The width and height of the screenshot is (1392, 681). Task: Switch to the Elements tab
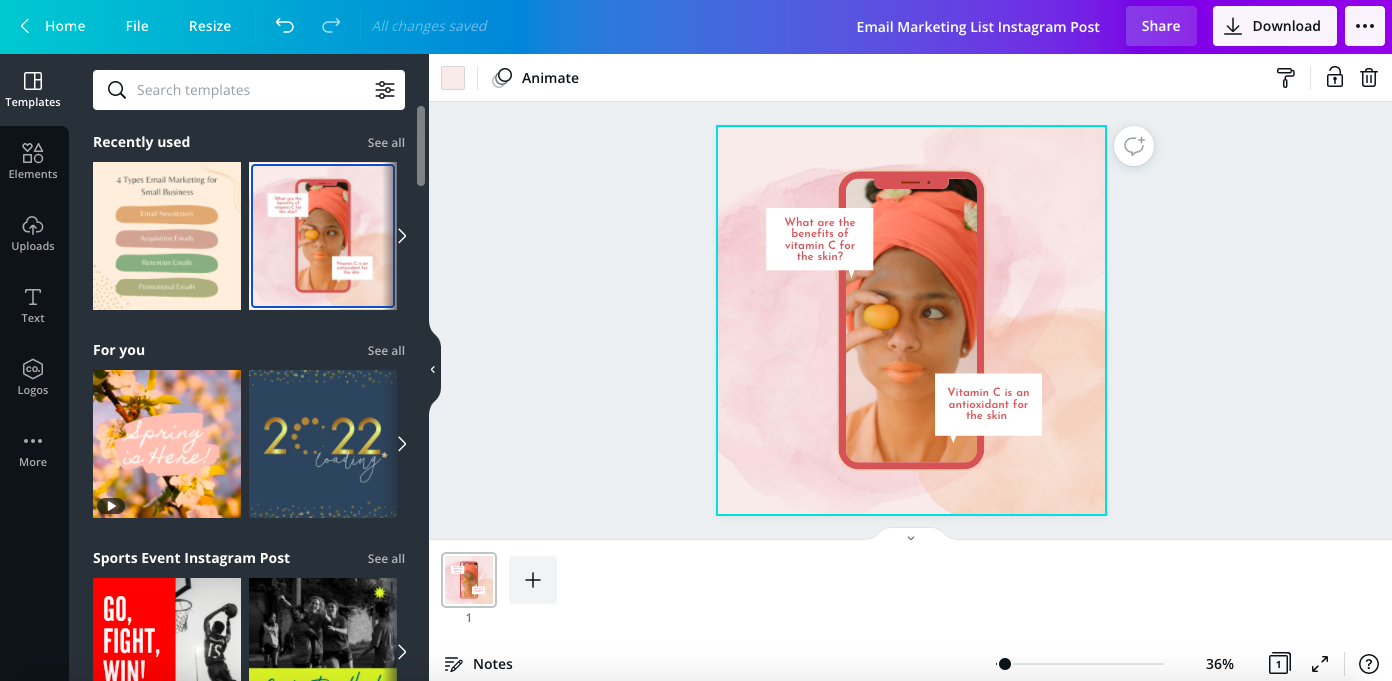[33, 160]
